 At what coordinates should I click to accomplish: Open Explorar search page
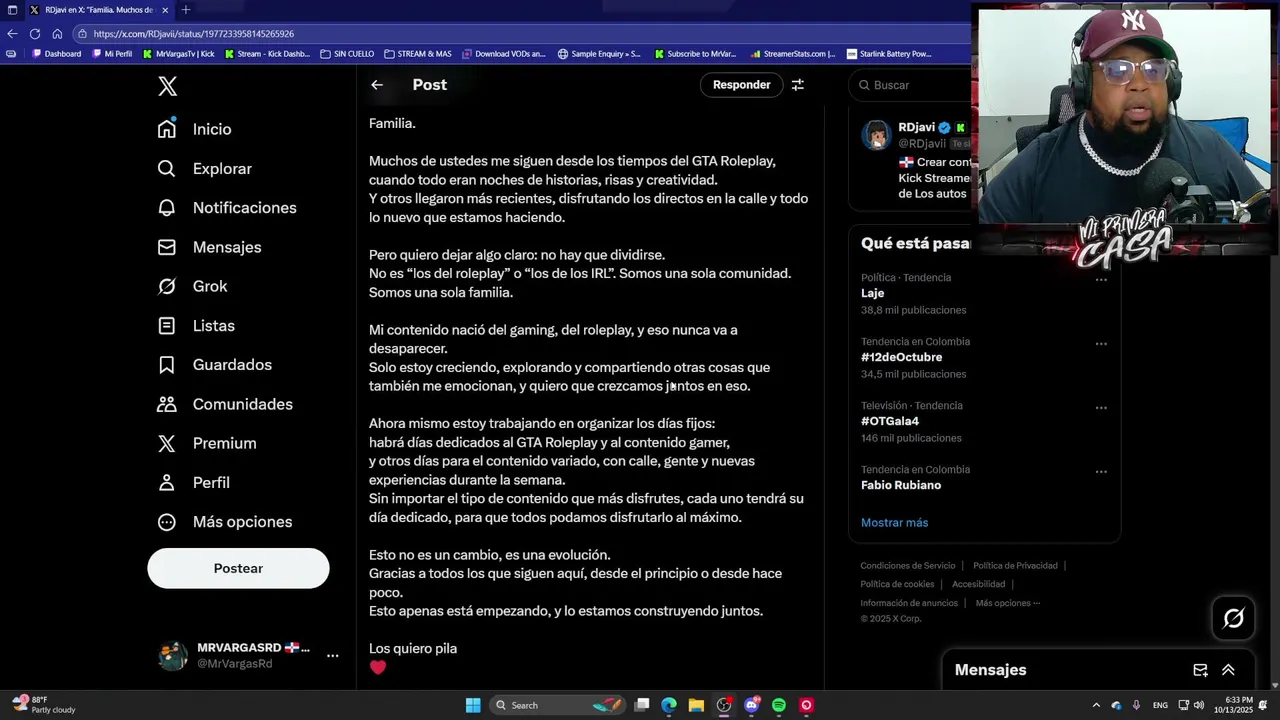click(x=205, y=169)
